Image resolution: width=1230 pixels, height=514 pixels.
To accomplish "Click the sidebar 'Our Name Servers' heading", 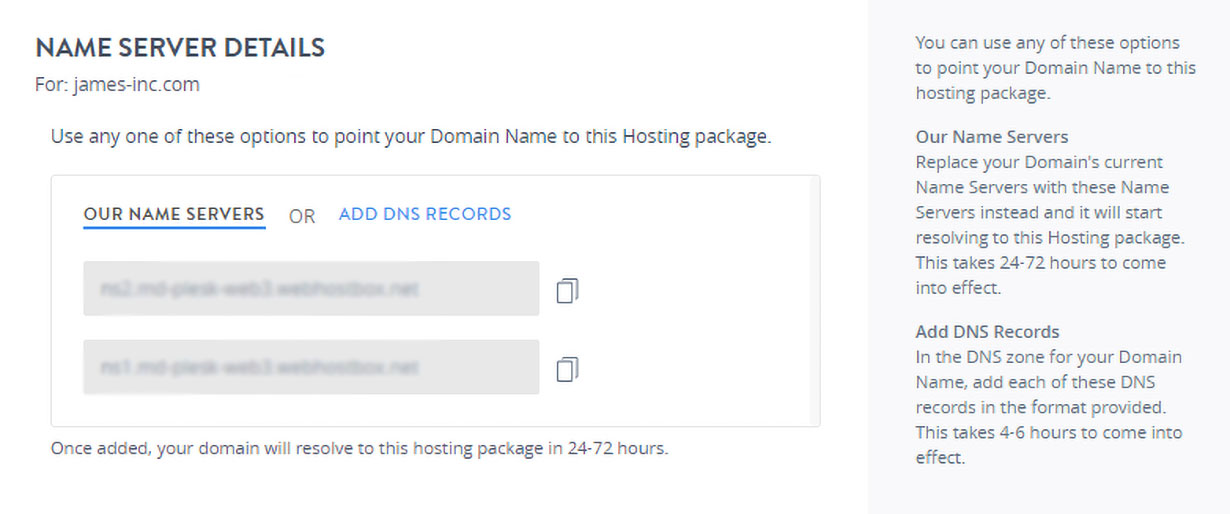I will [992, 137].
